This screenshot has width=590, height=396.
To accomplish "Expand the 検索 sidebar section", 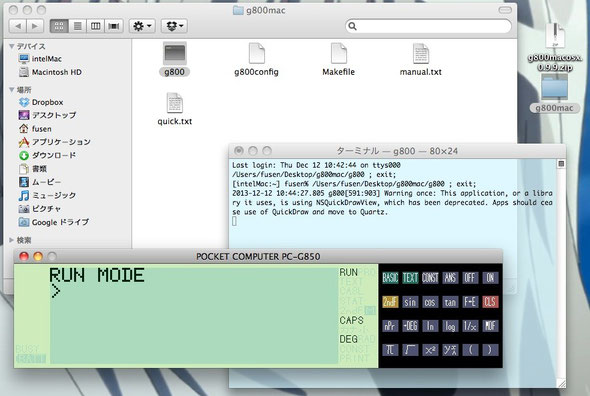I will (12, 240).
